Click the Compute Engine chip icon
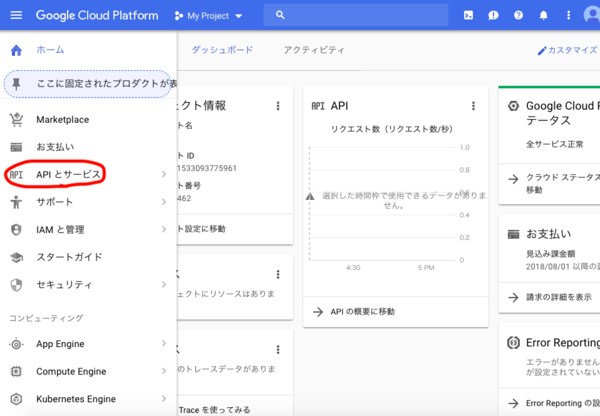The height and width of the screenshot is (416, 600). [16, 372]
